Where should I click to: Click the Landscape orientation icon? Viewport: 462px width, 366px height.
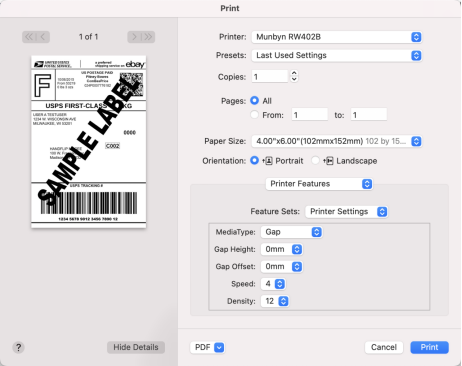click(x=328, y=161)
